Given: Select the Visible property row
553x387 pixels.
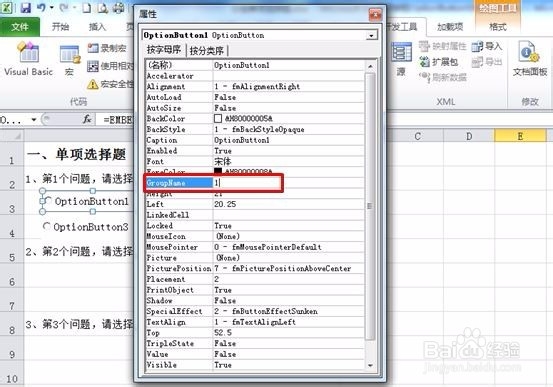Looking at the screenshot, I should click(x=255, y=365).
